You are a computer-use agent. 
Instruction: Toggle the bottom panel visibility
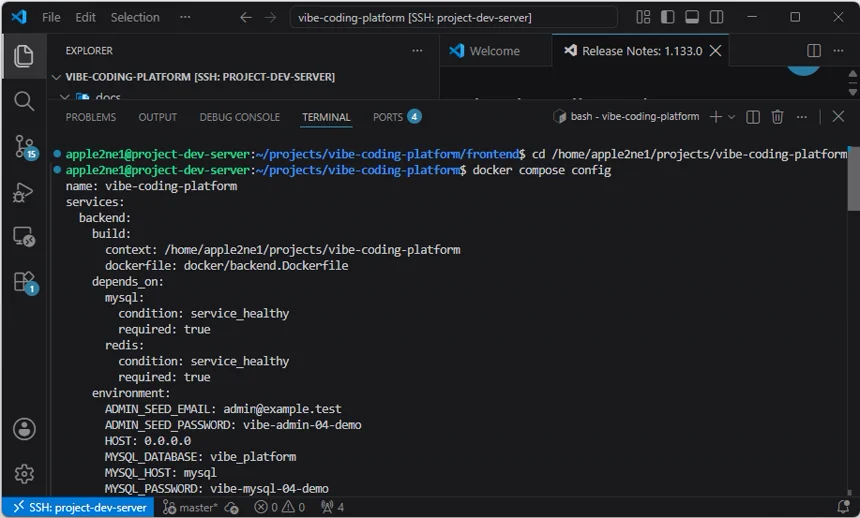[x=692, y=17]
